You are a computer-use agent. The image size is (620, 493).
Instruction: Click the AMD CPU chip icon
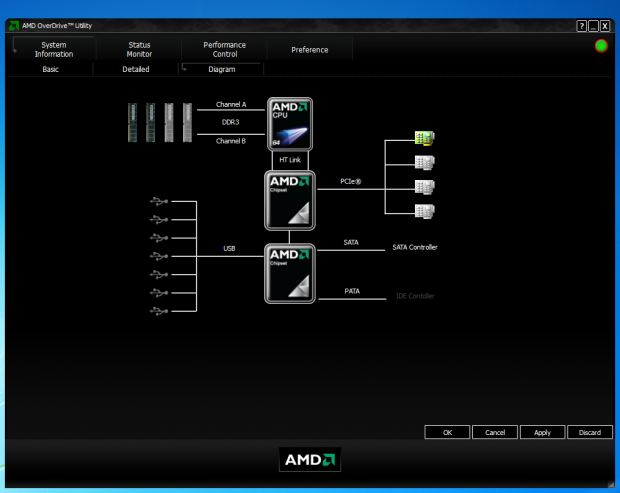290,123
